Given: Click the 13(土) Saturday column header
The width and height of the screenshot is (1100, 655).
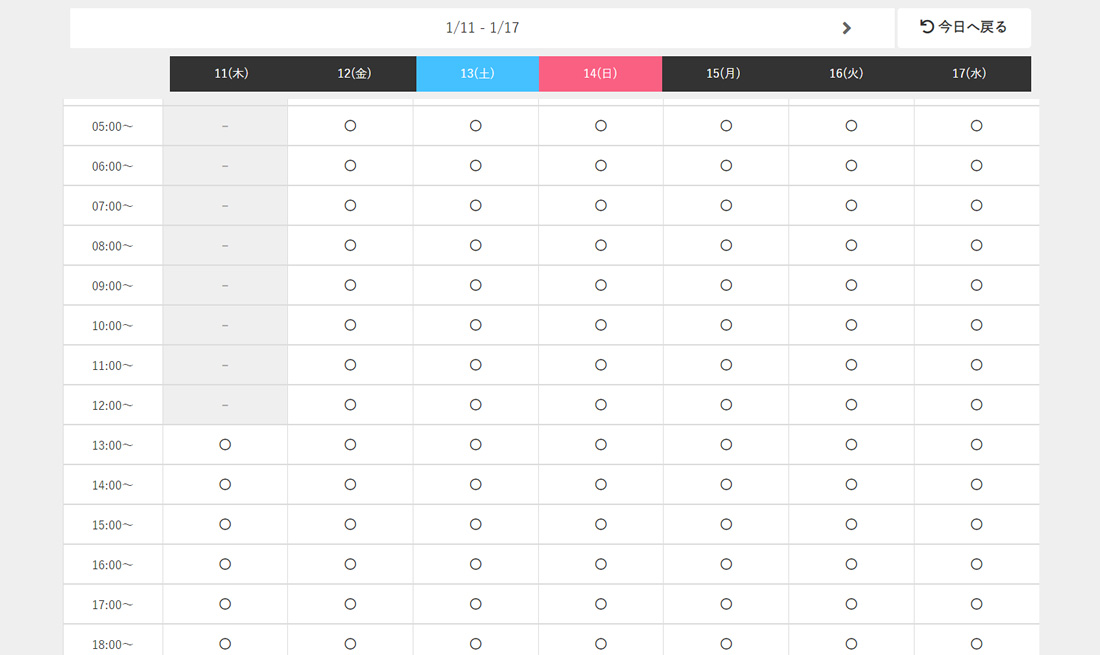Looking at the screenshot, I should coord(477,74).
